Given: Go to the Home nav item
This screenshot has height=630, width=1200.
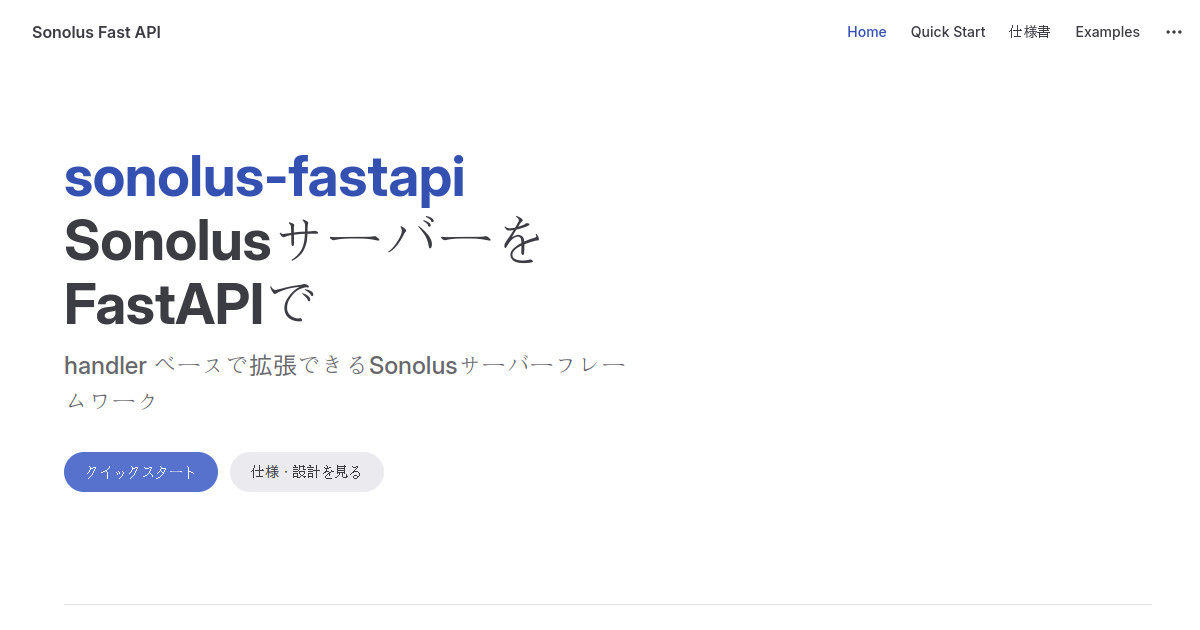Looking at the screenshot, I should coord(867,32).
